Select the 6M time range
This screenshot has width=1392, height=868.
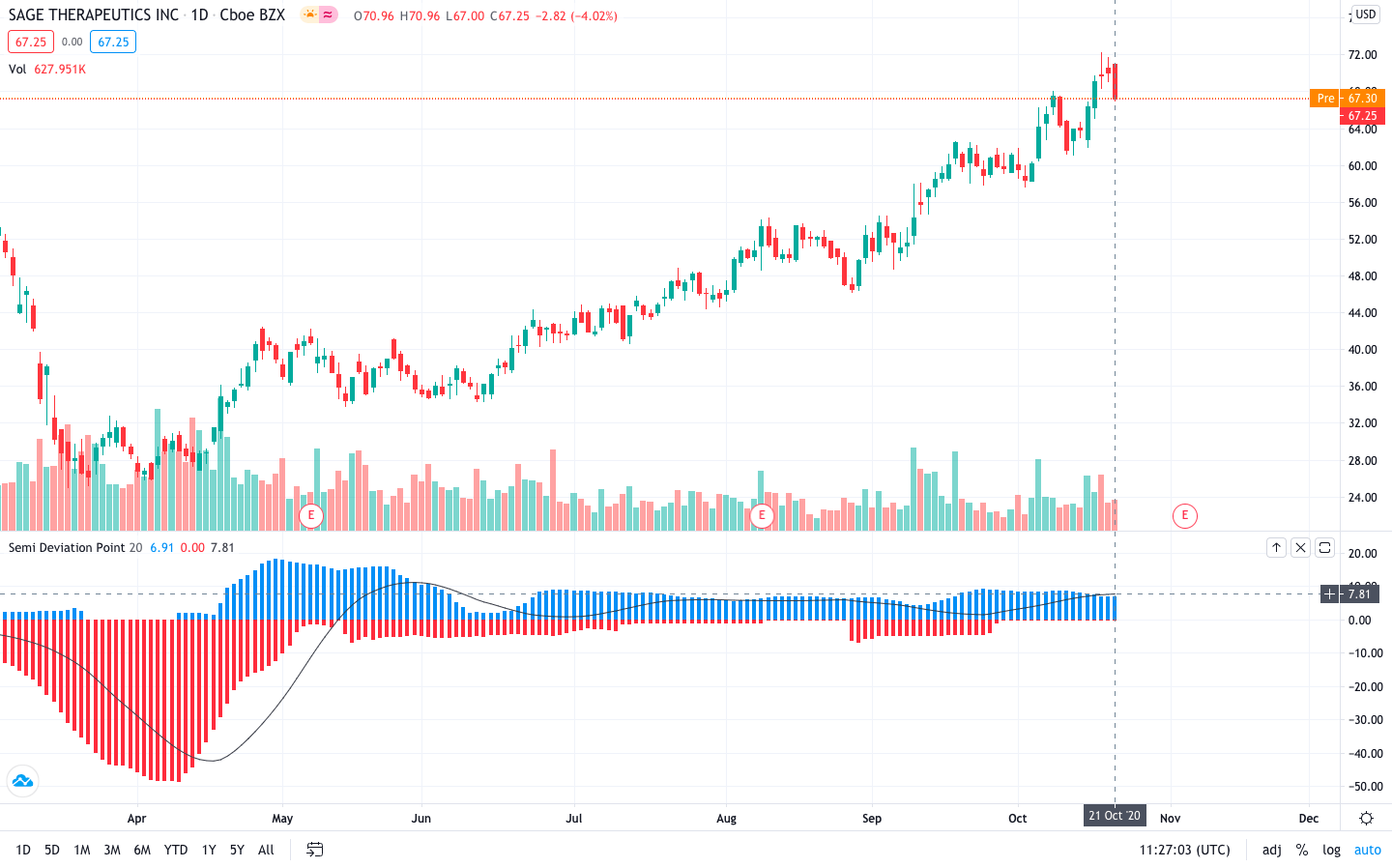(x=142, y=850)
